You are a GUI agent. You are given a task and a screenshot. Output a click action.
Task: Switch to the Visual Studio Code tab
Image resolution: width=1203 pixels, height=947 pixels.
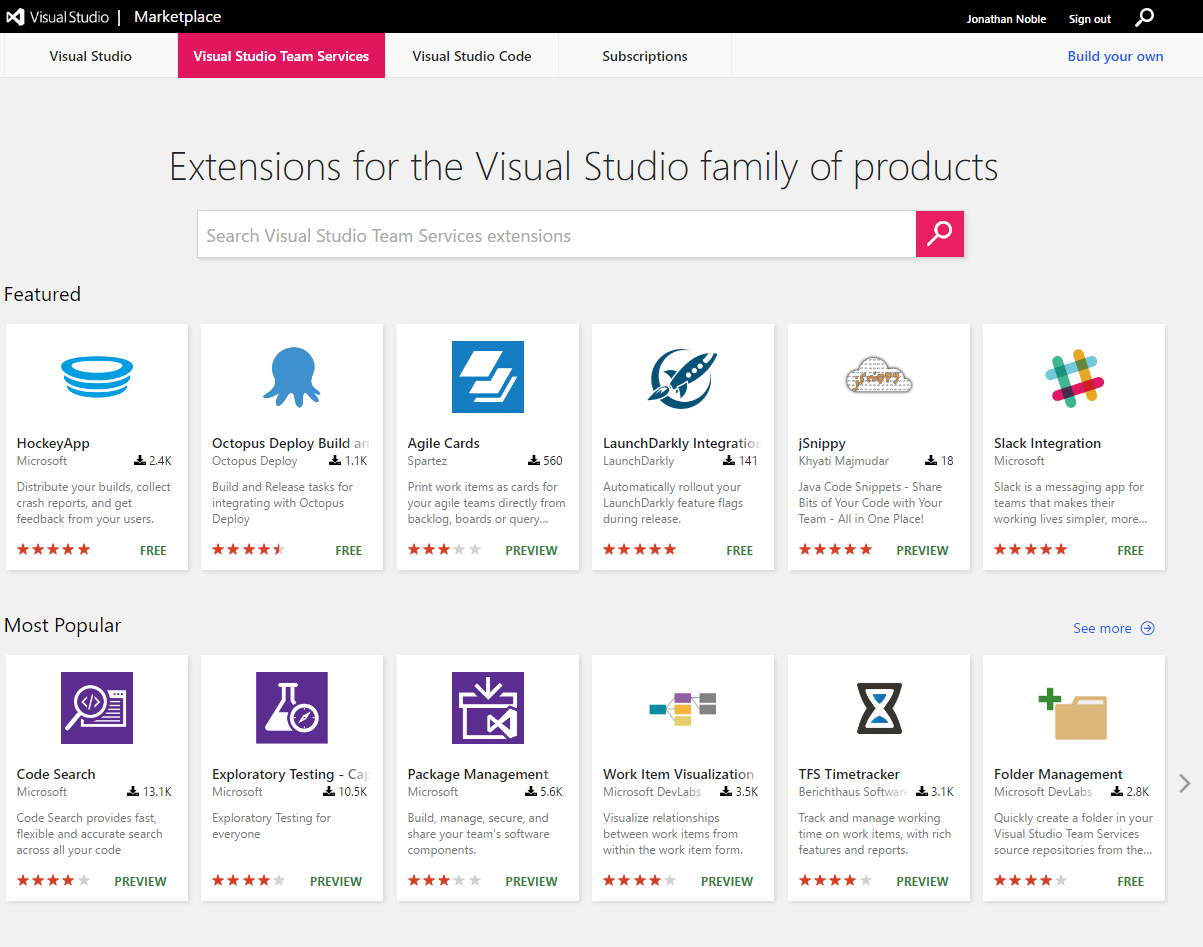coord(472,56)
